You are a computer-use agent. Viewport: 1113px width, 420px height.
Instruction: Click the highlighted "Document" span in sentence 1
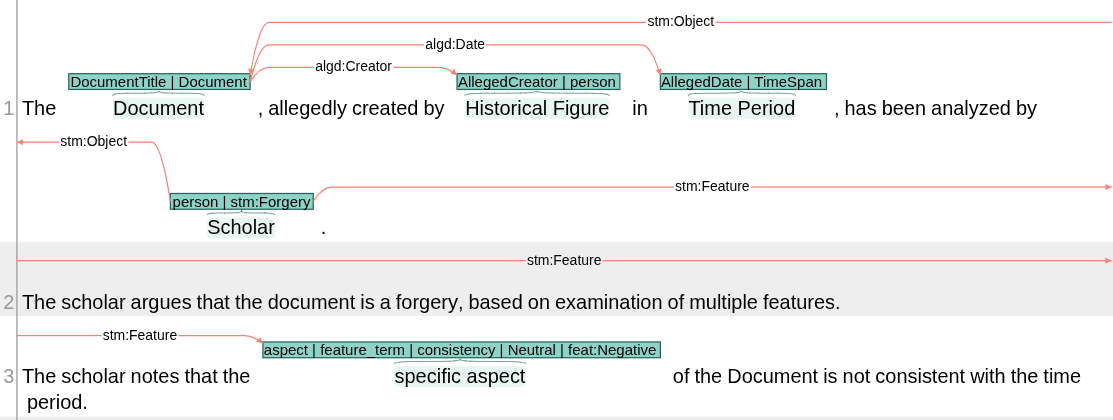[158, 108]
